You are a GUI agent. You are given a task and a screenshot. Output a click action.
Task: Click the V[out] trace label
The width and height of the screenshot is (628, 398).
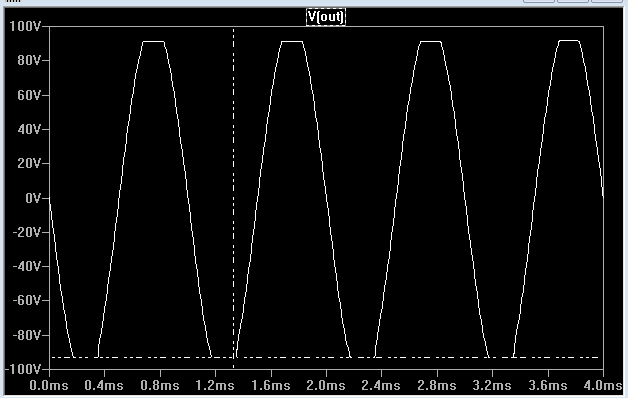click(326, 17)
